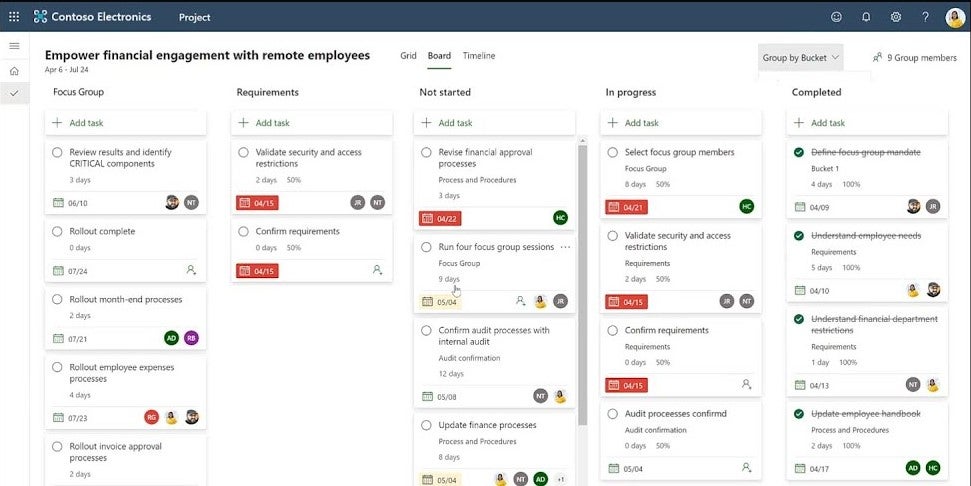Click assign person icon on Rollout complete
The image size is (971, 486).
point(191,270)
